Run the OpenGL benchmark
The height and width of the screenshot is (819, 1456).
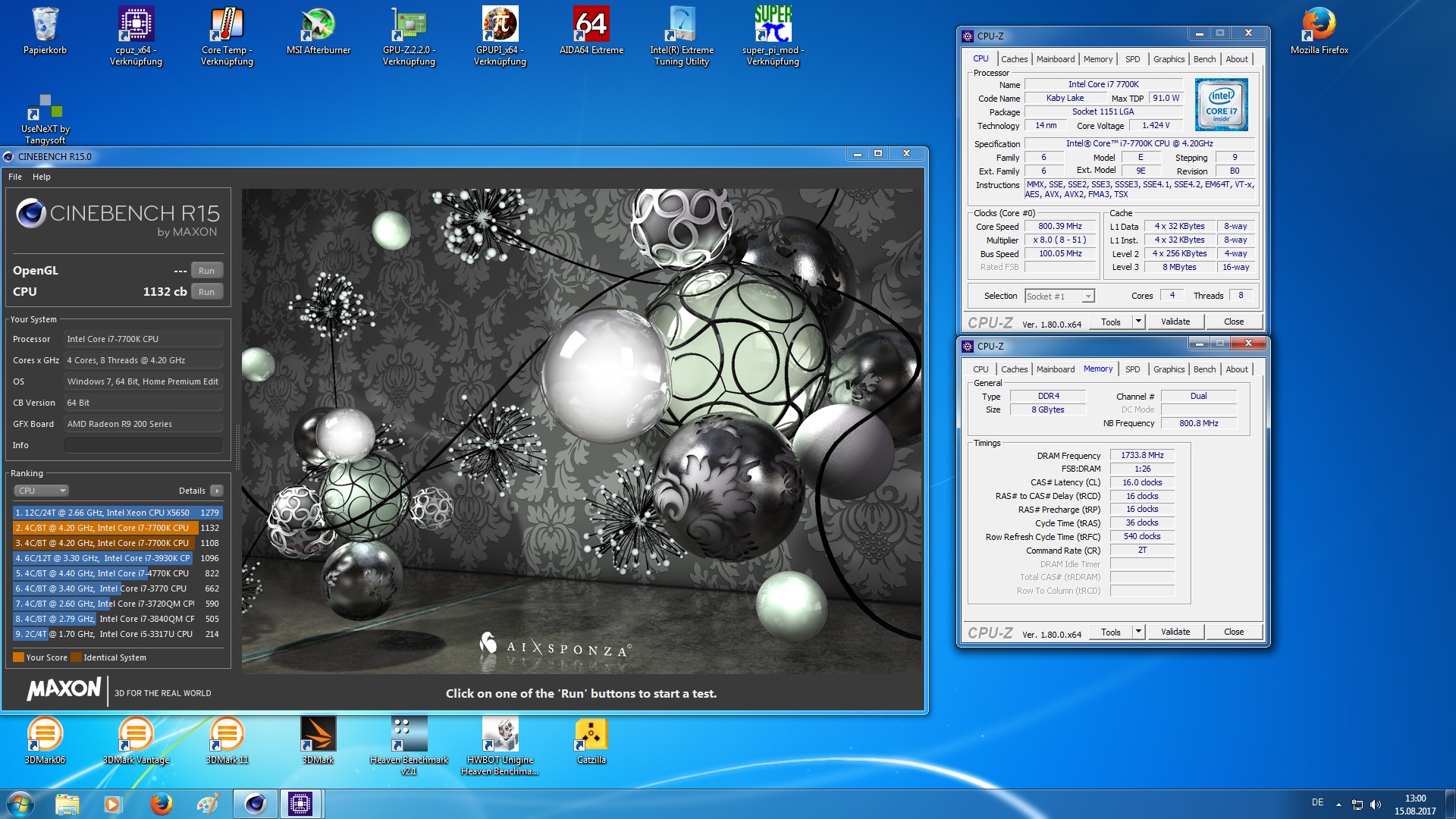206,271
